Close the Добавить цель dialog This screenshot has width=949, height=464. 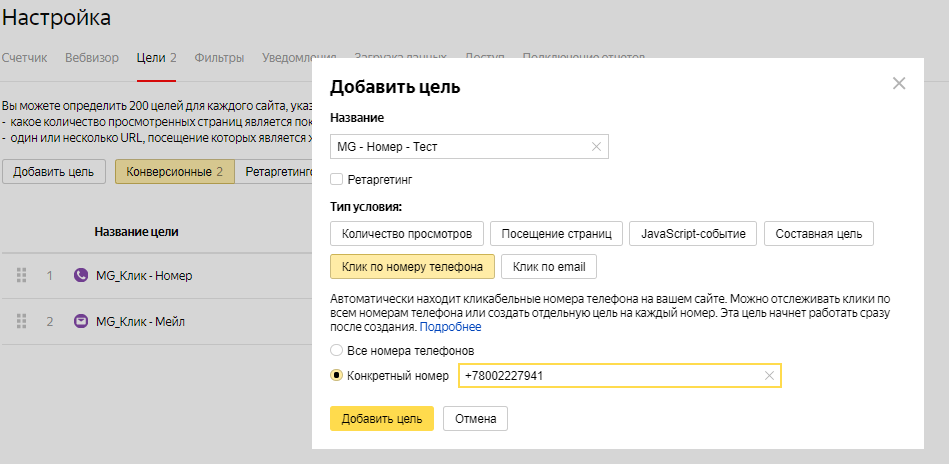pos(898,84)
